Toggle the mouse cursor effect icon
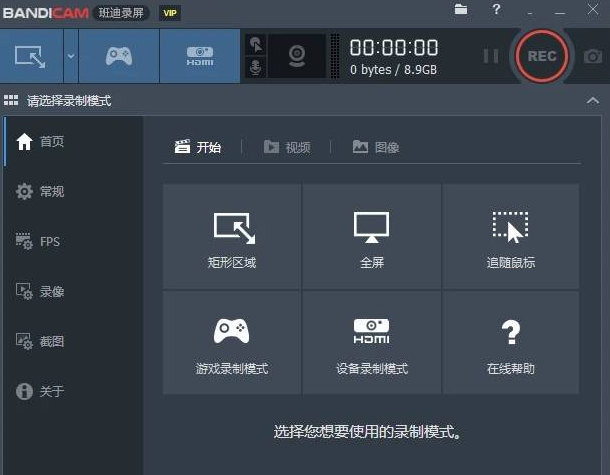The height and width of the screenshot is (475, 610). [x=255, y=44]
